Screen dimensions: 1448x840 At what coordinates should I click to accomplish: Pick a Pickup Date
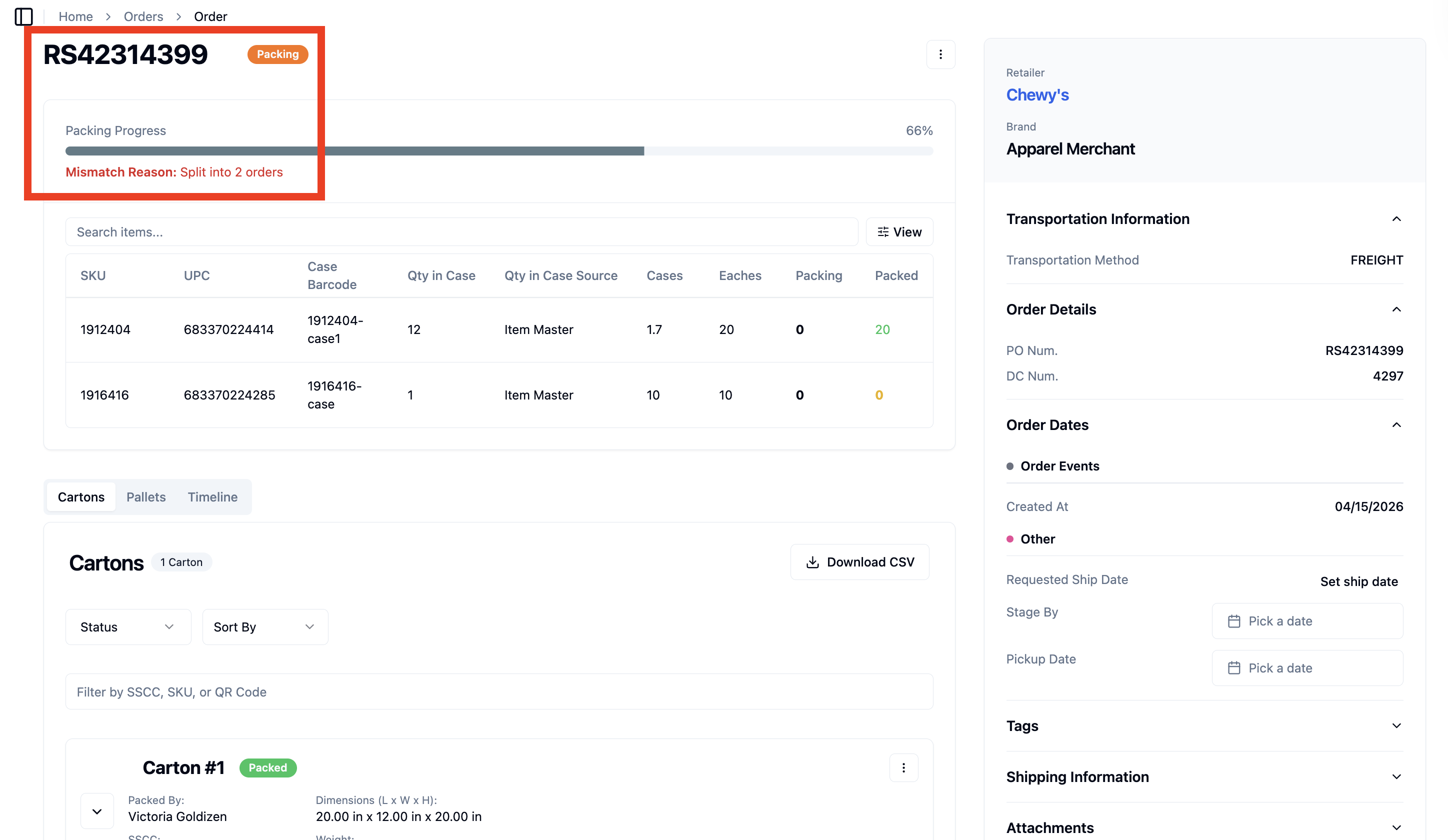click(x=1307, y=668)
